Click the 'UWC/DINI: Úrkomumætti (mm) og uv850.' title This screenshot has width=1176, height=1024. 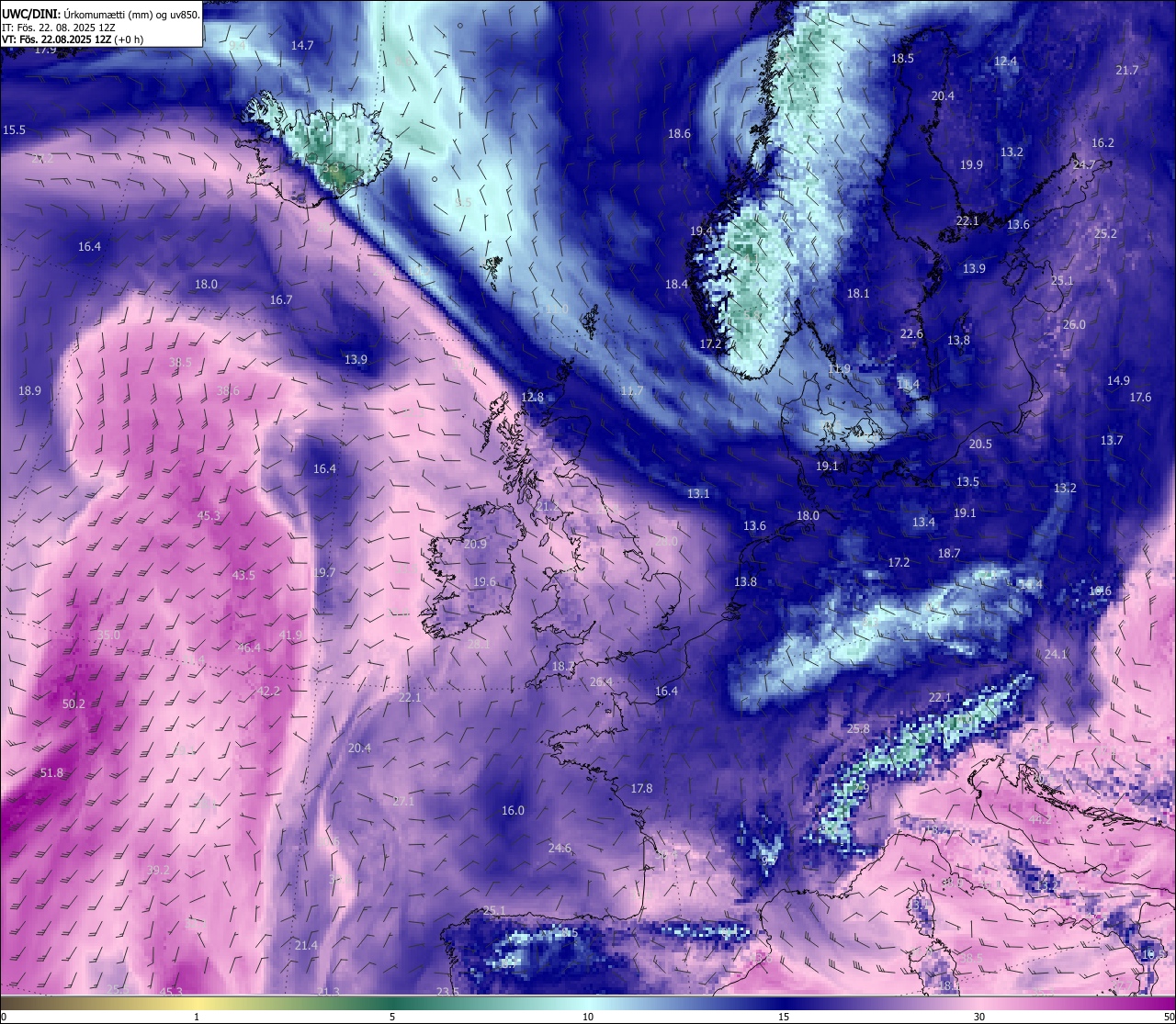point(100,14)
